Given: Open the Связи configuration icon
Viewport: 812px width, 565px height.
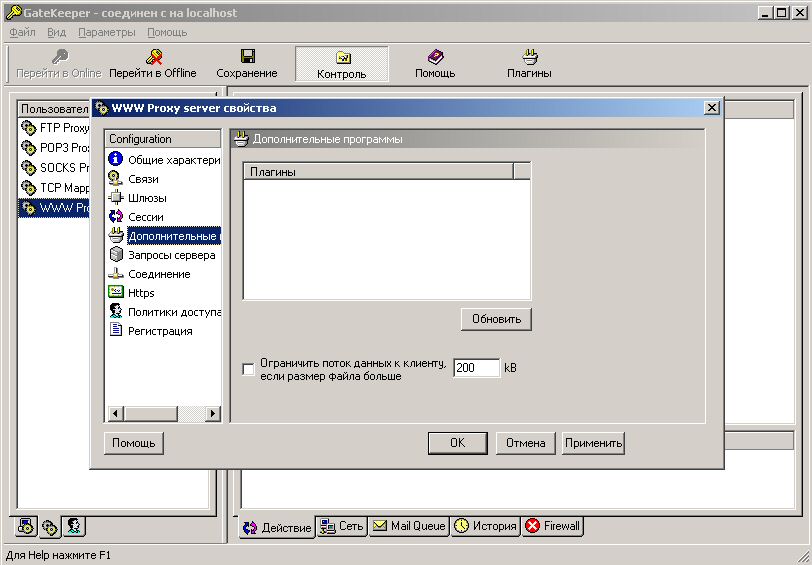Looking at the screenshot, I should pos(115,179).
